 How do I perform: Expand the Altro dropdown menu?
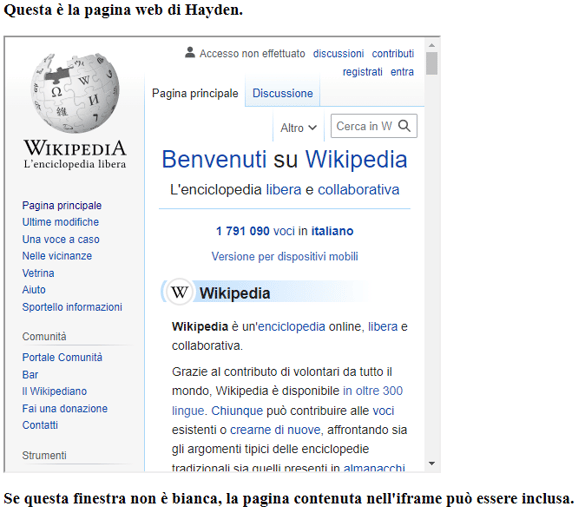[298, 128]
